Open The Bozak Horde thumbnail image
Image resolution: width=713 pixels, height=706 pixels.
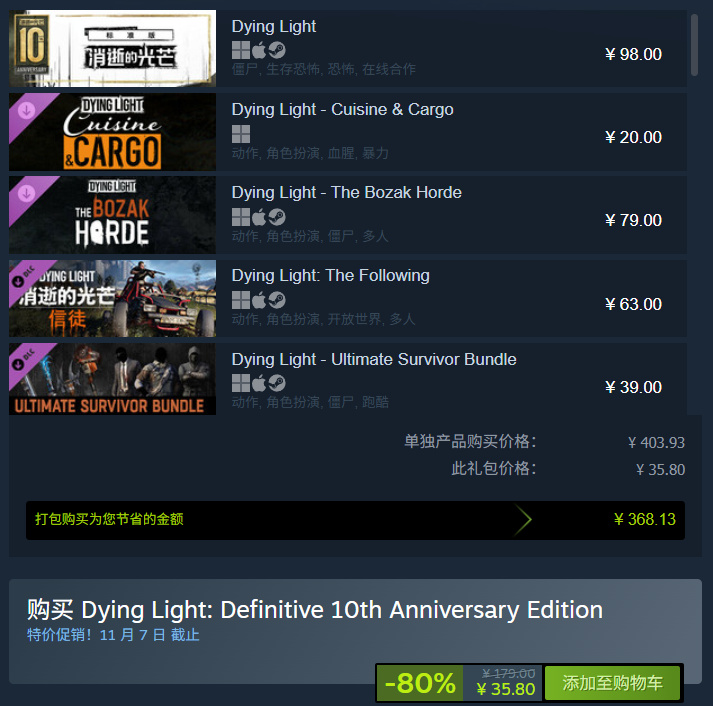click(112, 215)
